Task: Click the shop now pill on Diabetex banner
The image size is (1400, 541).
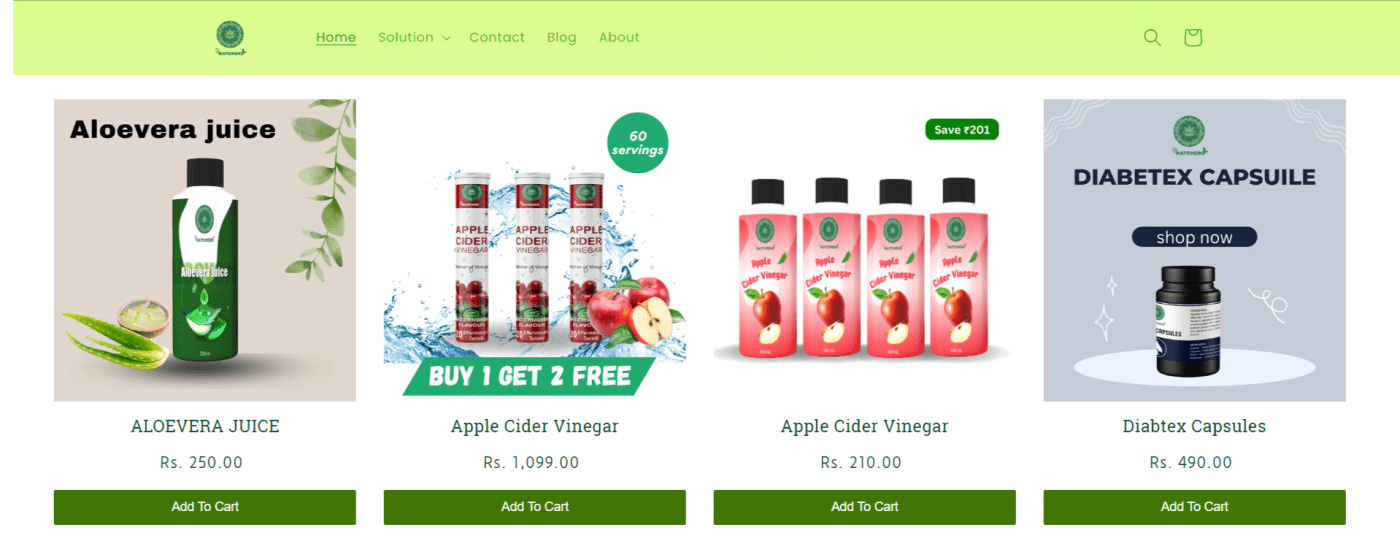Action: pyautogui.click(x=1194, y=237)
